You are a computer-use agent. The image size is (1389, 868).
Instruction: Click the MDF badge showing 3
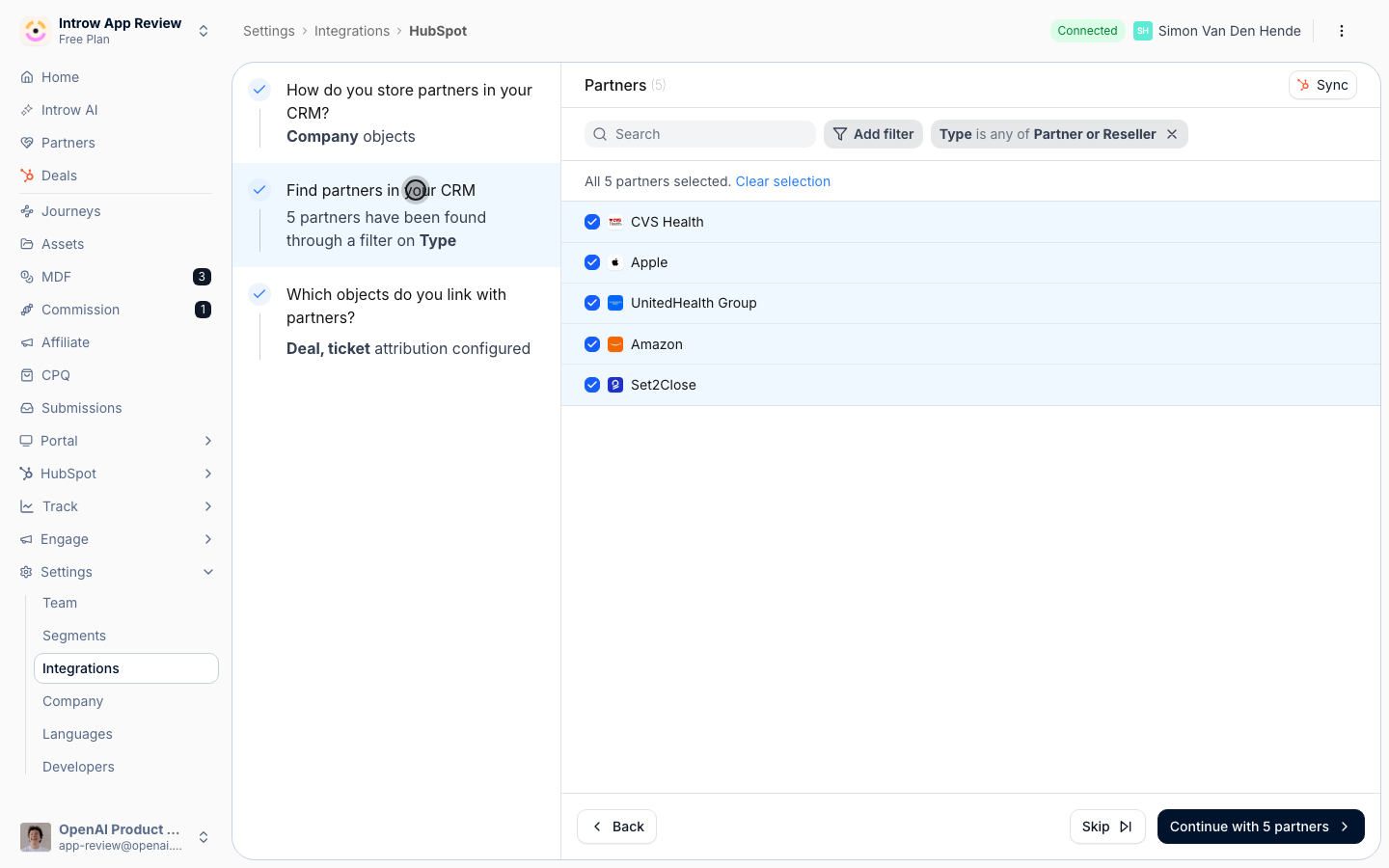point(202,277)
